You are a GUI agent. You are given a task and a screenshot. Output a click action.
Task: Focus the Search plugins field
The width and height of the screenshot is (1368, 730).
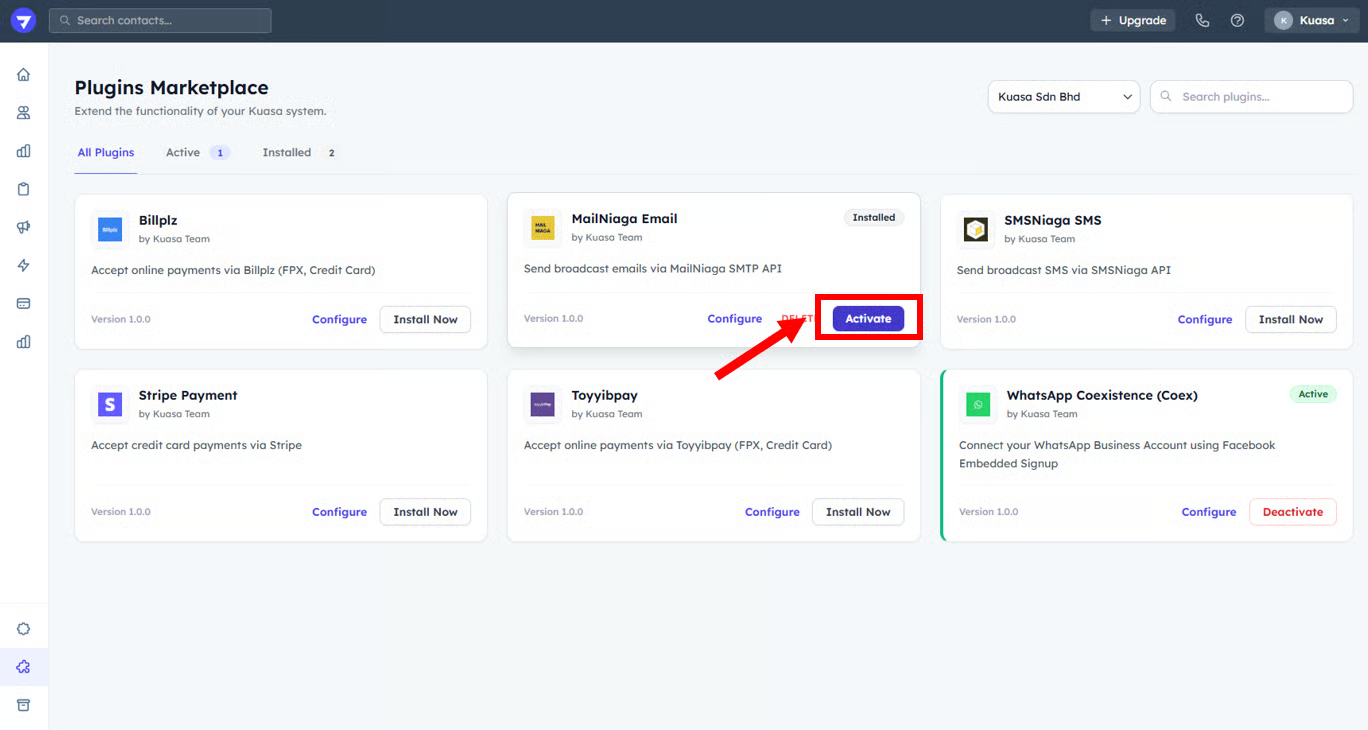point(1252,97)
